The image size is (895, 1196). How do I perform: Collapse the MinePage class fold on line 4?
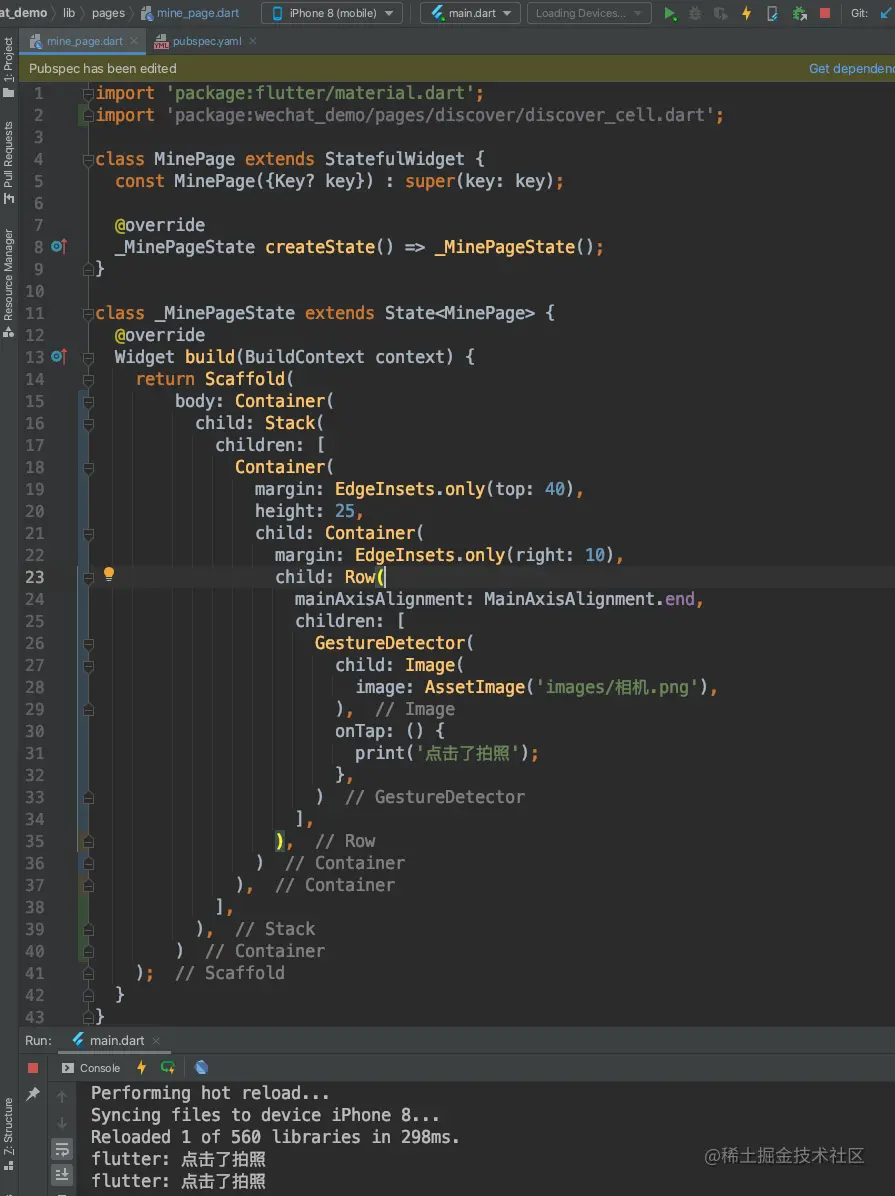tap(88, 159)
